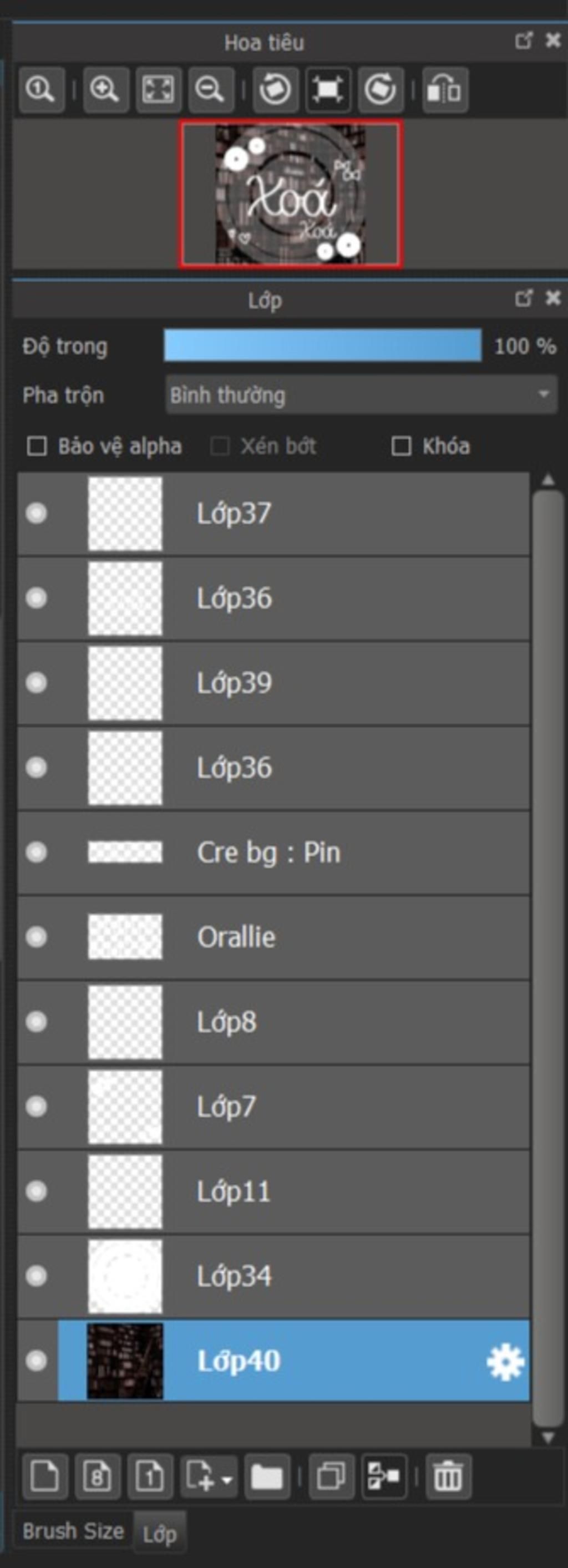Tick the Khóa lock checkbox
Screen dimensions: 568x1568
click(x=400, y=446)
